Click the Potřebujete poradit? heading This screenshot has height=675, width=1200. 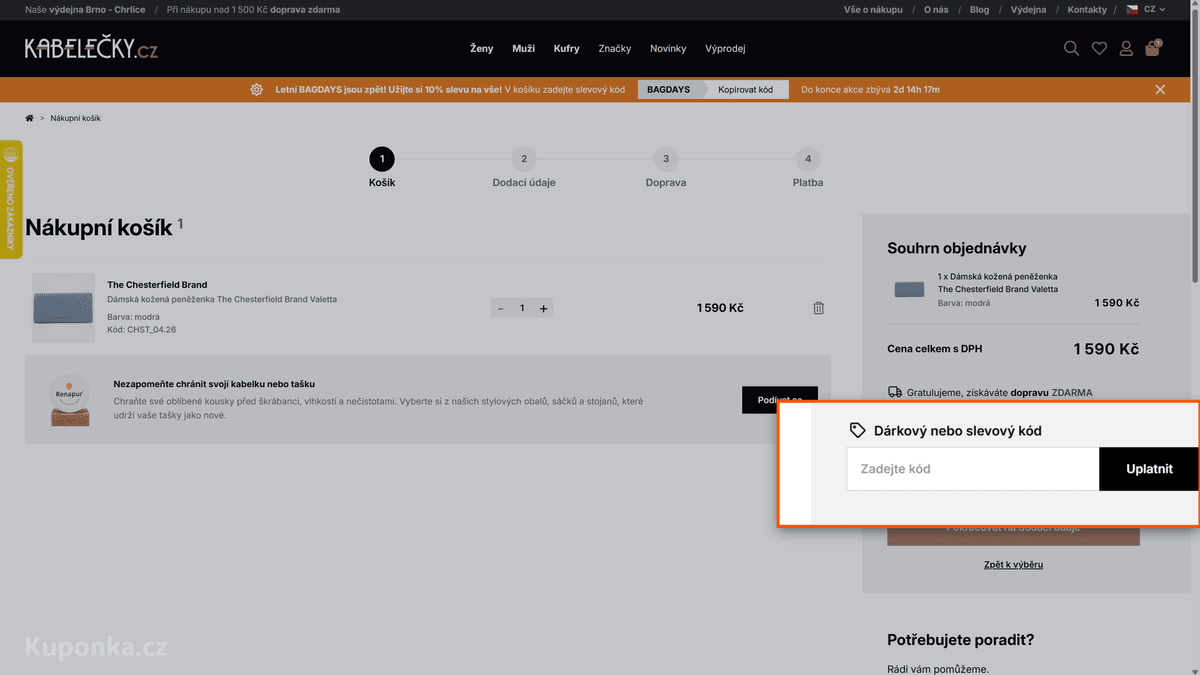(960, 640)
